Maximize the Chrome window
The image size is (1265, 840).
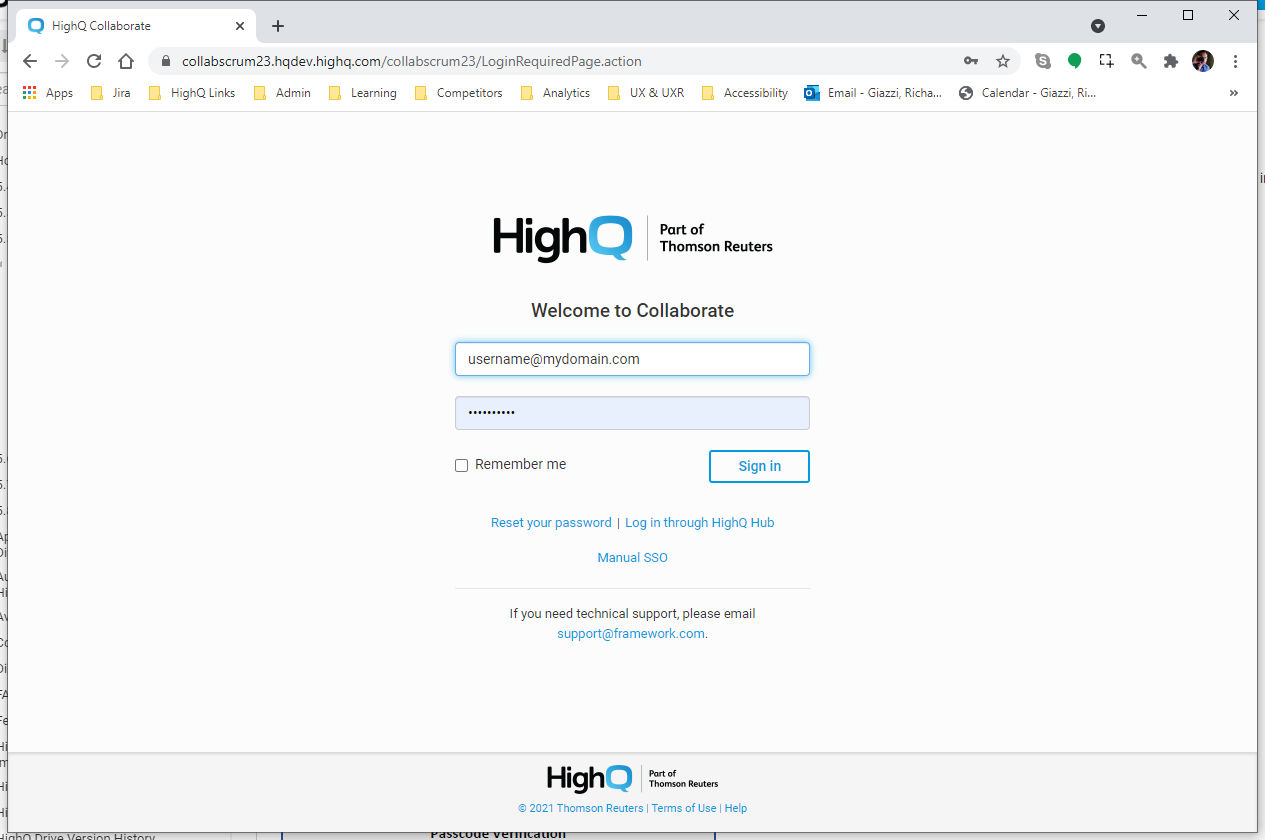[1188, 15]
